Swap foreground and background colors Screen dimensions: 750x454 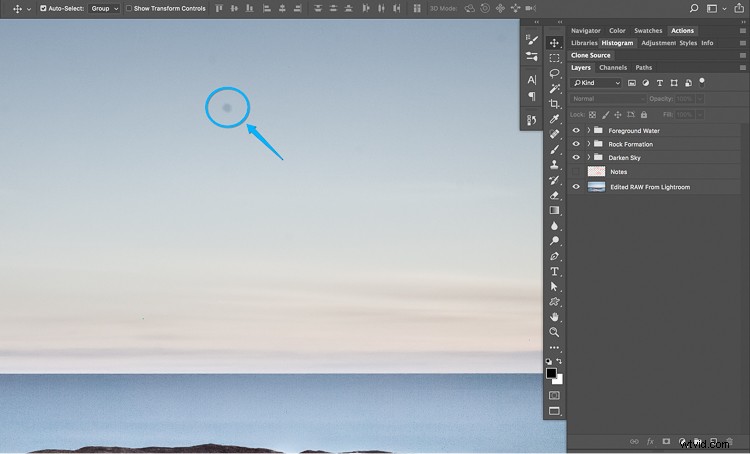point(559,362)
